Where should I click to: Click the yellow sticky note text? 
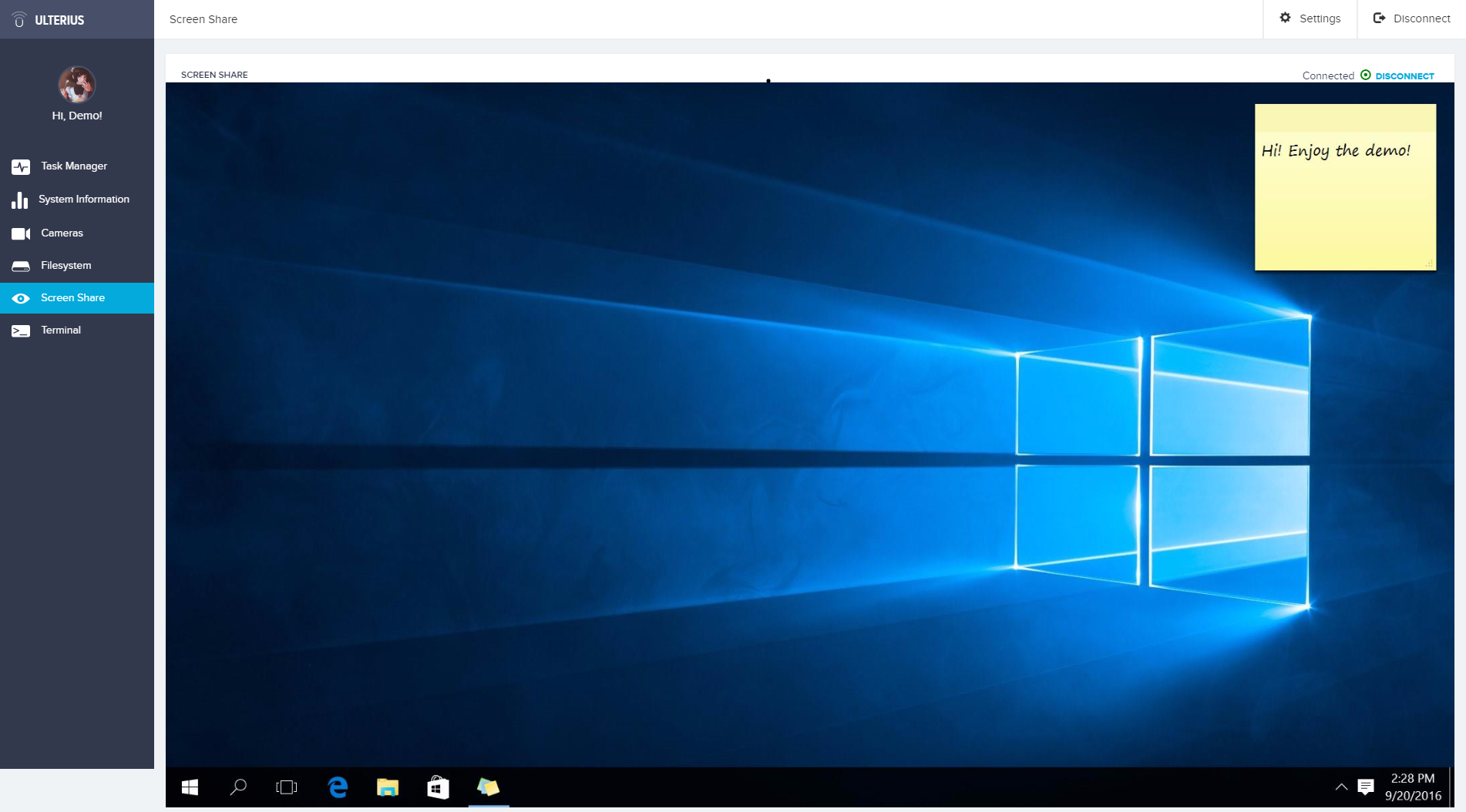click(x=1335, y=151)
